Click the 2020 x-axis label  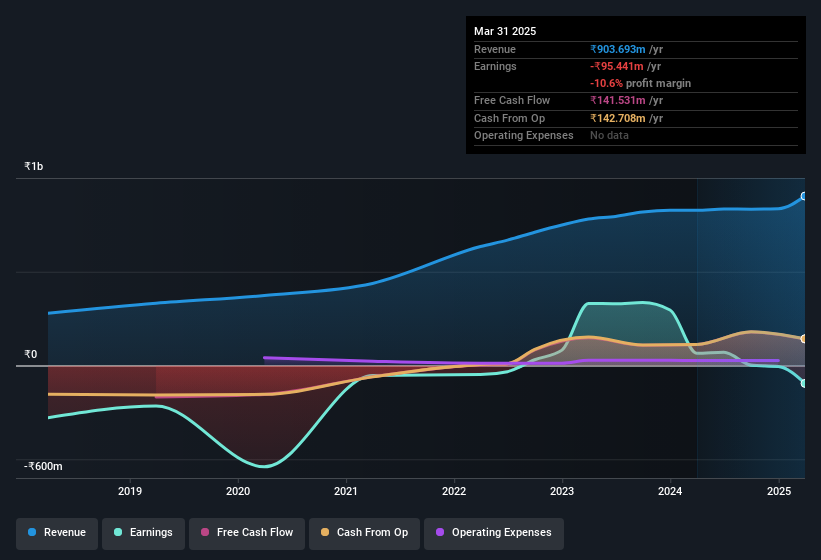click(x=238, y=491)
